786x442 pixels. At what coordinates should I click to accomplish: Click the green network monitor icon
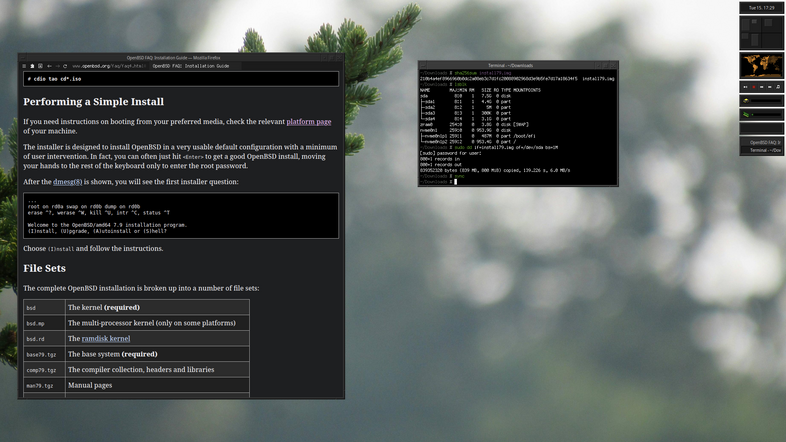[746, 115]
